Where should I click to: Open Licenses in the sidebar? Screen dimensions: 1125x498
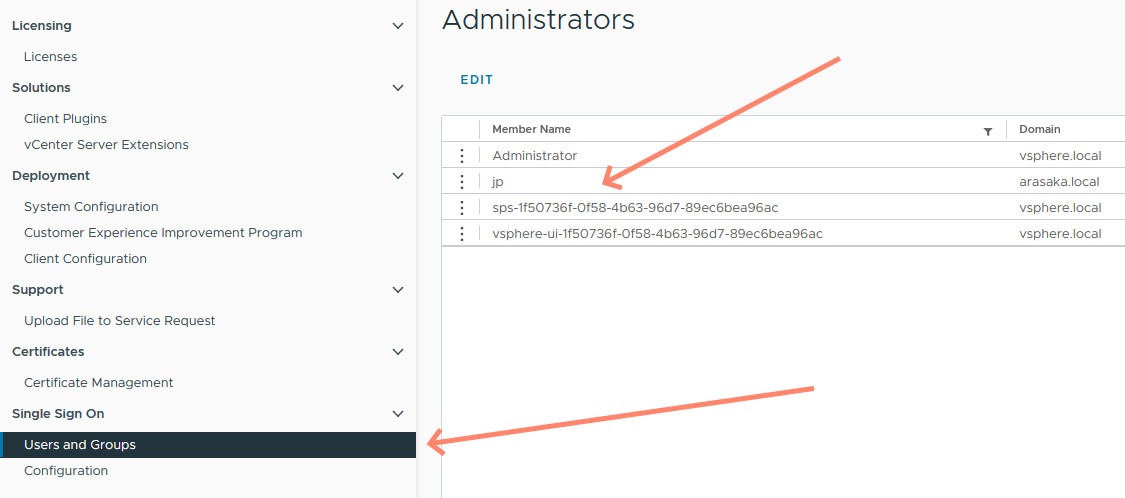click(x=51, y=57)
